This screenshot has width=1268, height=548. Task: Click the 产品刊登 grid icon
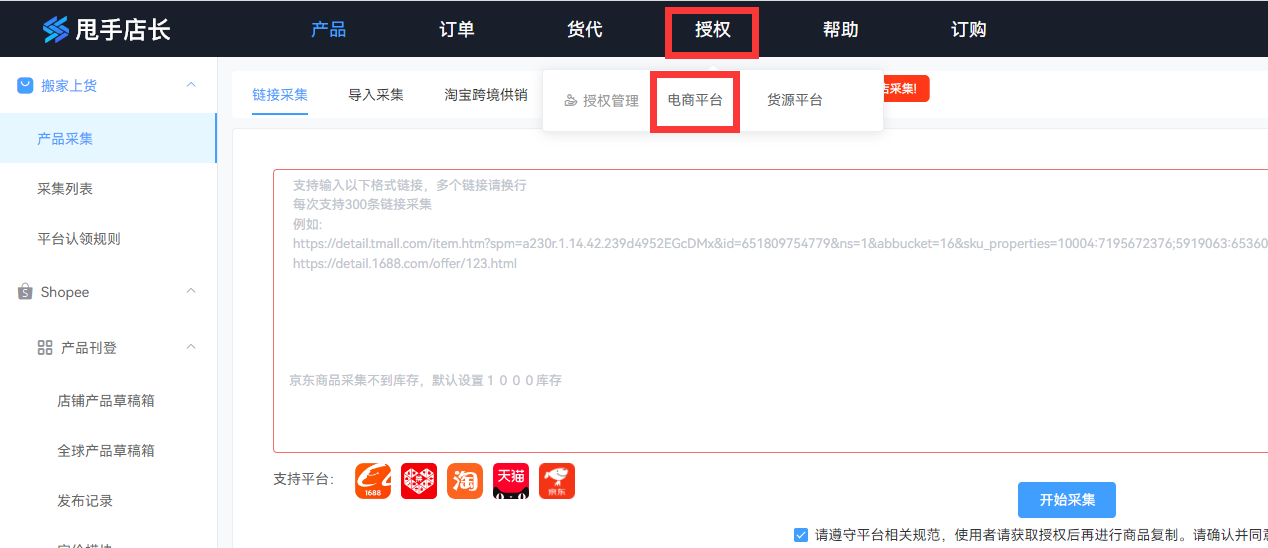(x=45, y=348)
